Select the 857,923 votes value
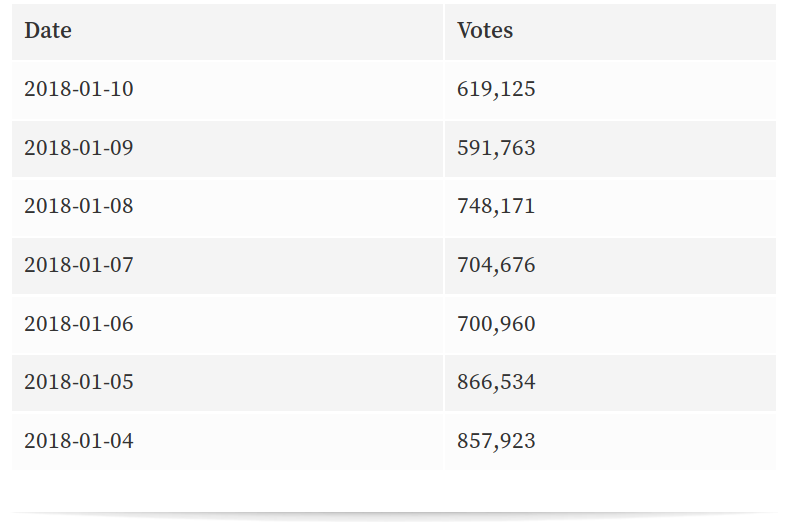 point(496,441)
